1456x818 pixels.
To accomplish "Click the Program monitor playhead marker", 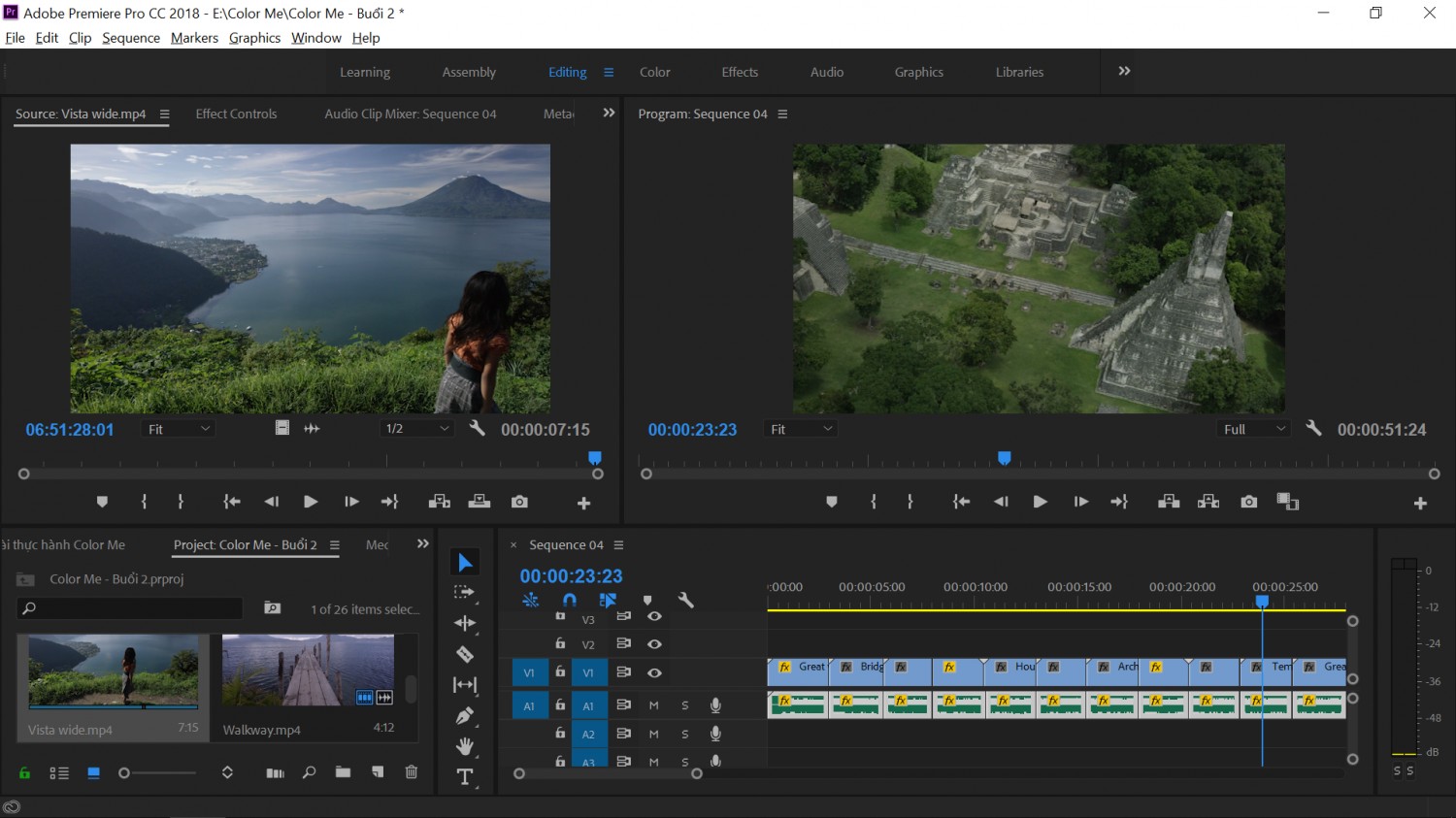I will 1005,458.
